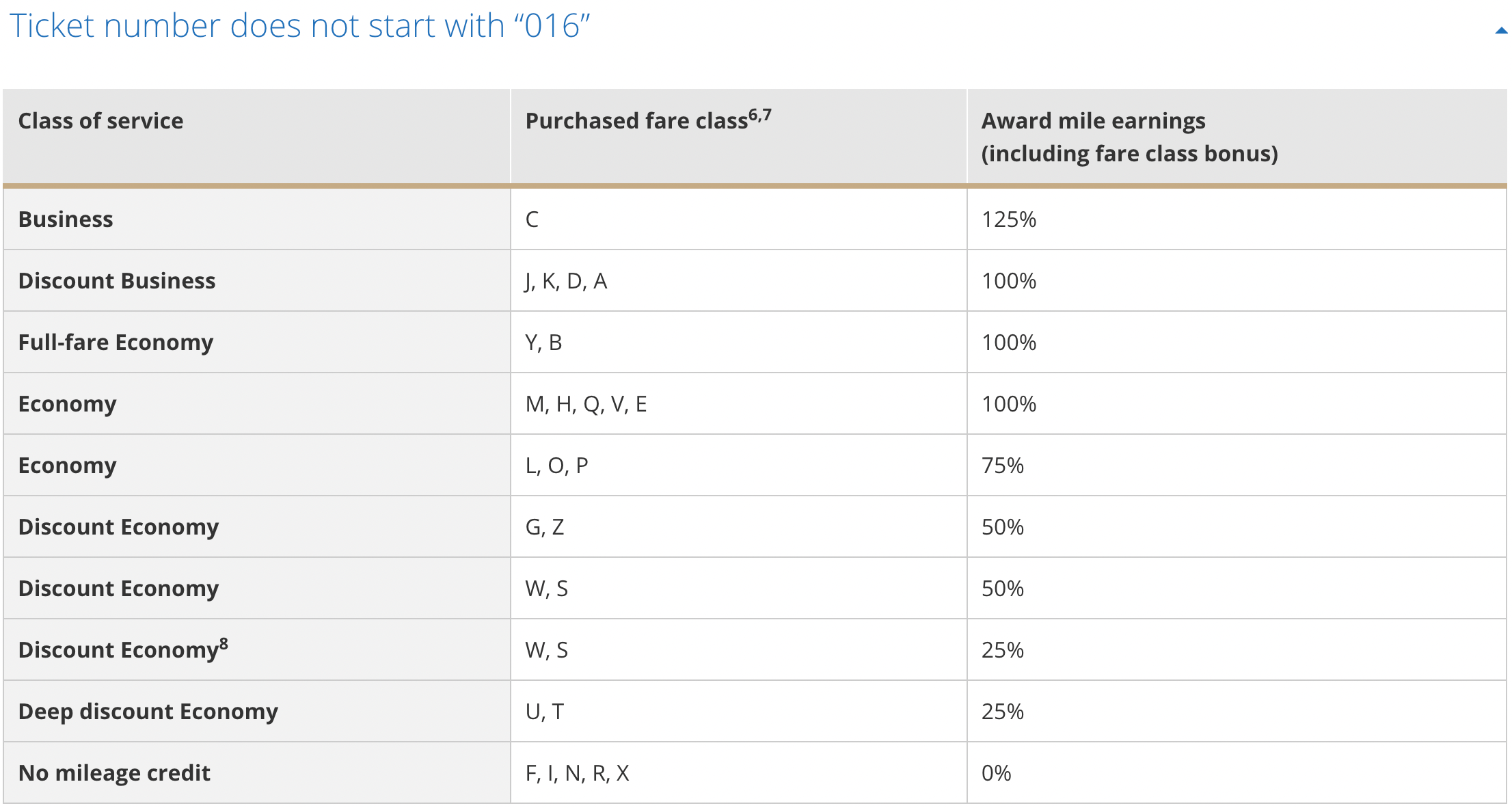Click the Full-fare Economy row label
This screenshot has width=1512, height=808.
[x=116, y=342]
